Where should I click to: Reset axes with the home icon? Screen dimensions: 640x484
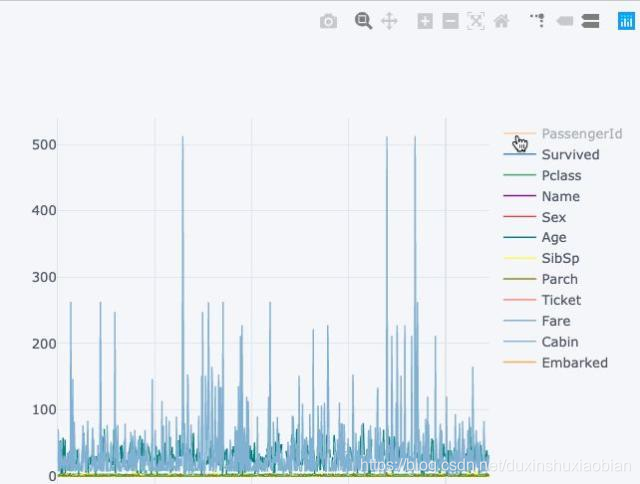502,21
